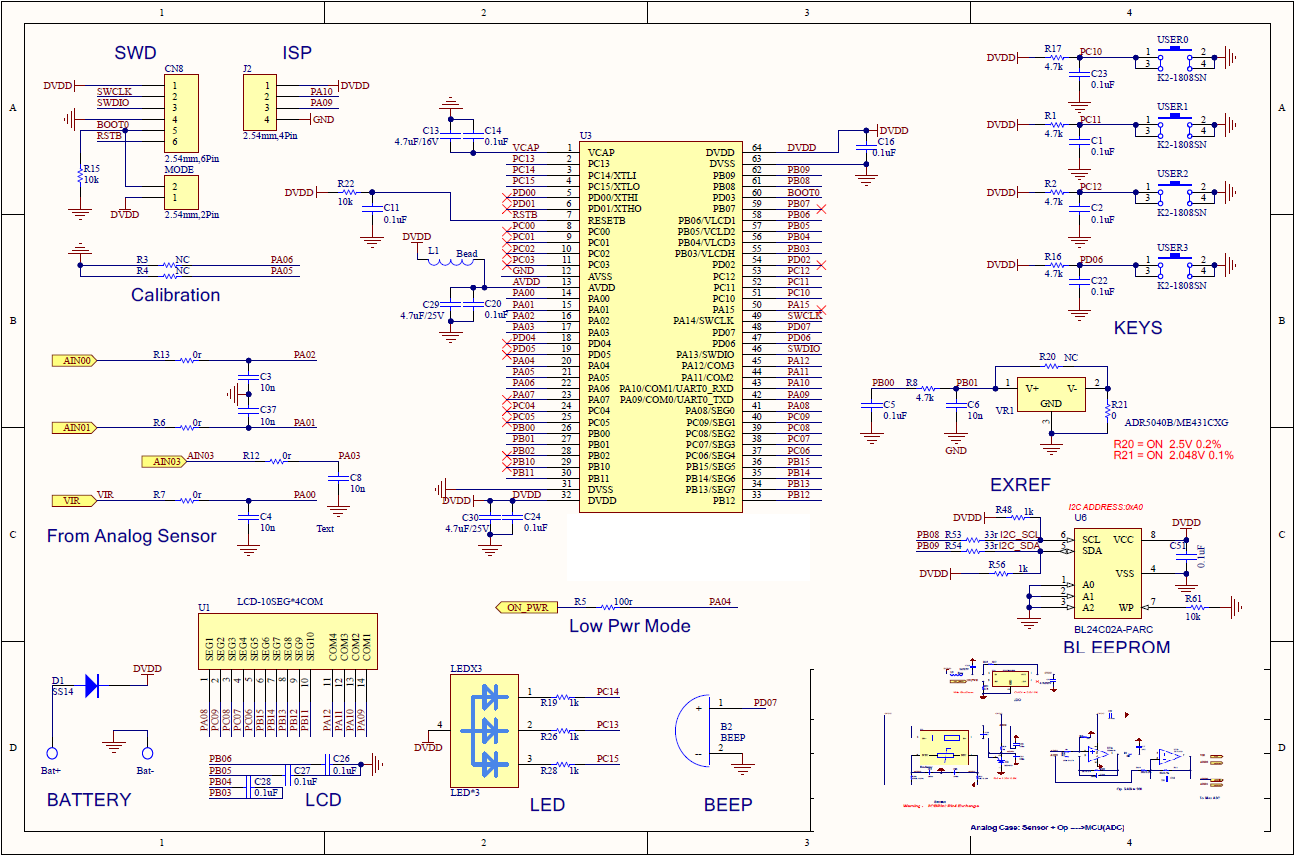The width and height of the screenshot is (1301, 860).
Task: Click the 'From Analog Sensor' label
Action: click(131, 536)
